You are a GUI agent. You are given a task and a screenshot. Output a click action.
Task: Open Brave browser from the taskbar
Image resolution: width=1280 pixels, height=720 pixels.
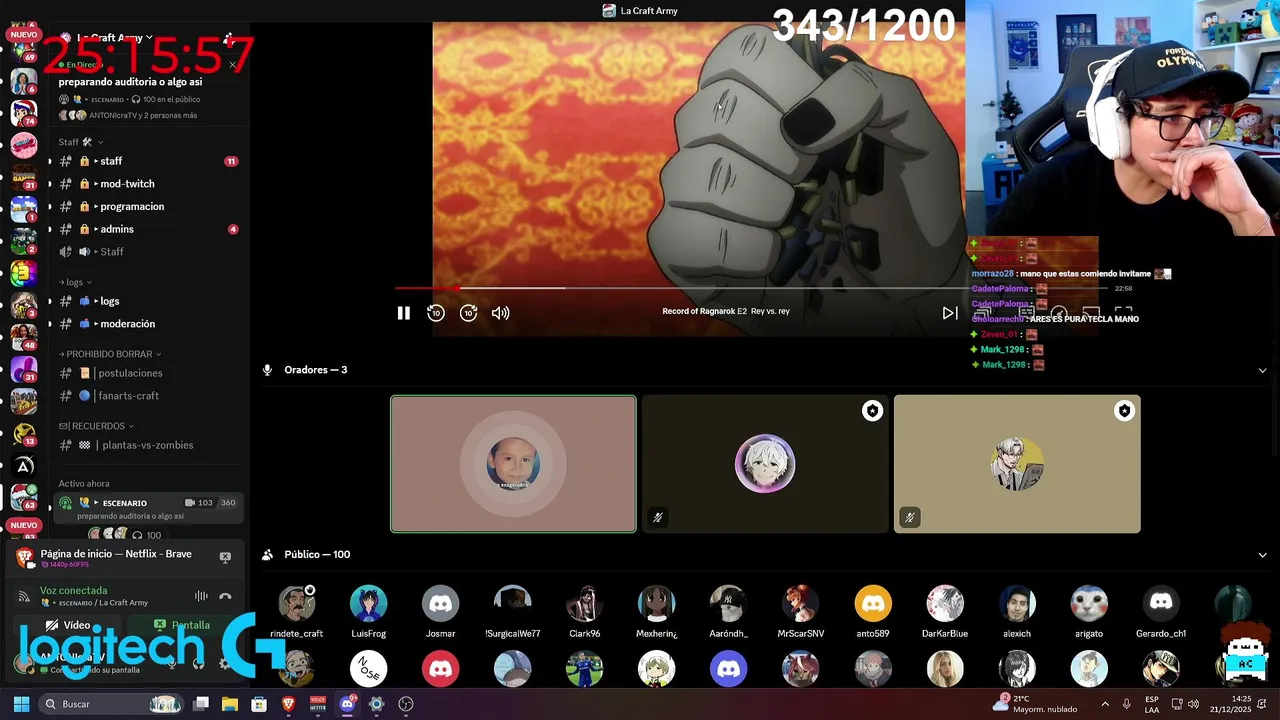click(289, 704)
